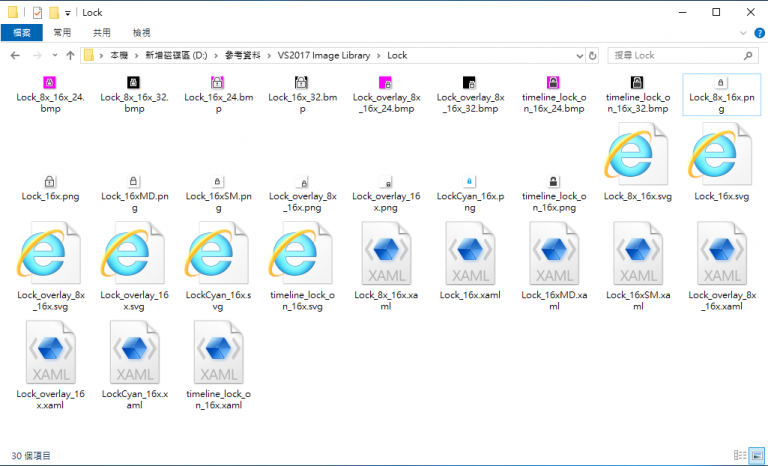768x466 pixels.
Task: Select the Lock_overlay_16x.xaml icon
Action: coord(50,352)
